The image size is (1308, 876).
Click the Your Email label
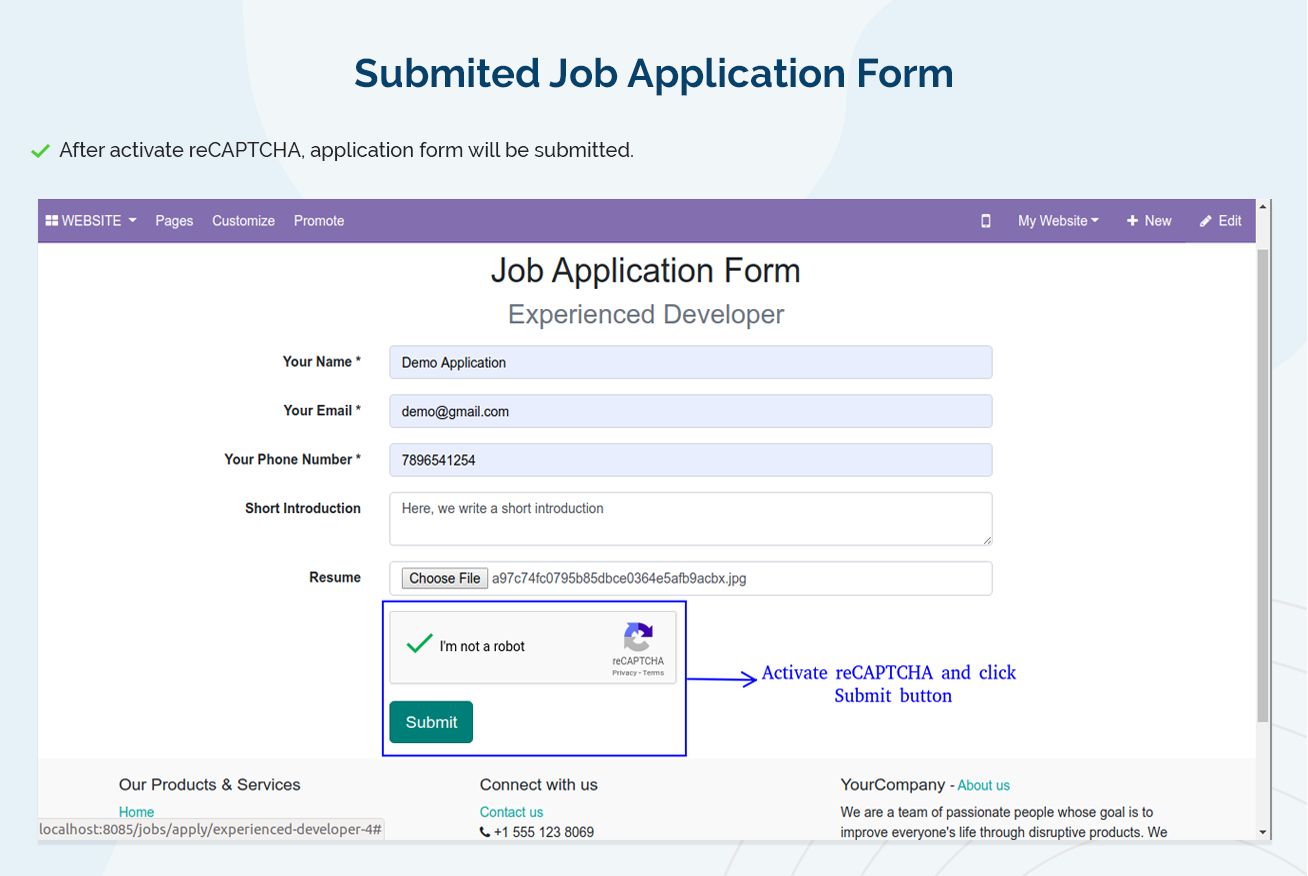[x=322, y=411]
